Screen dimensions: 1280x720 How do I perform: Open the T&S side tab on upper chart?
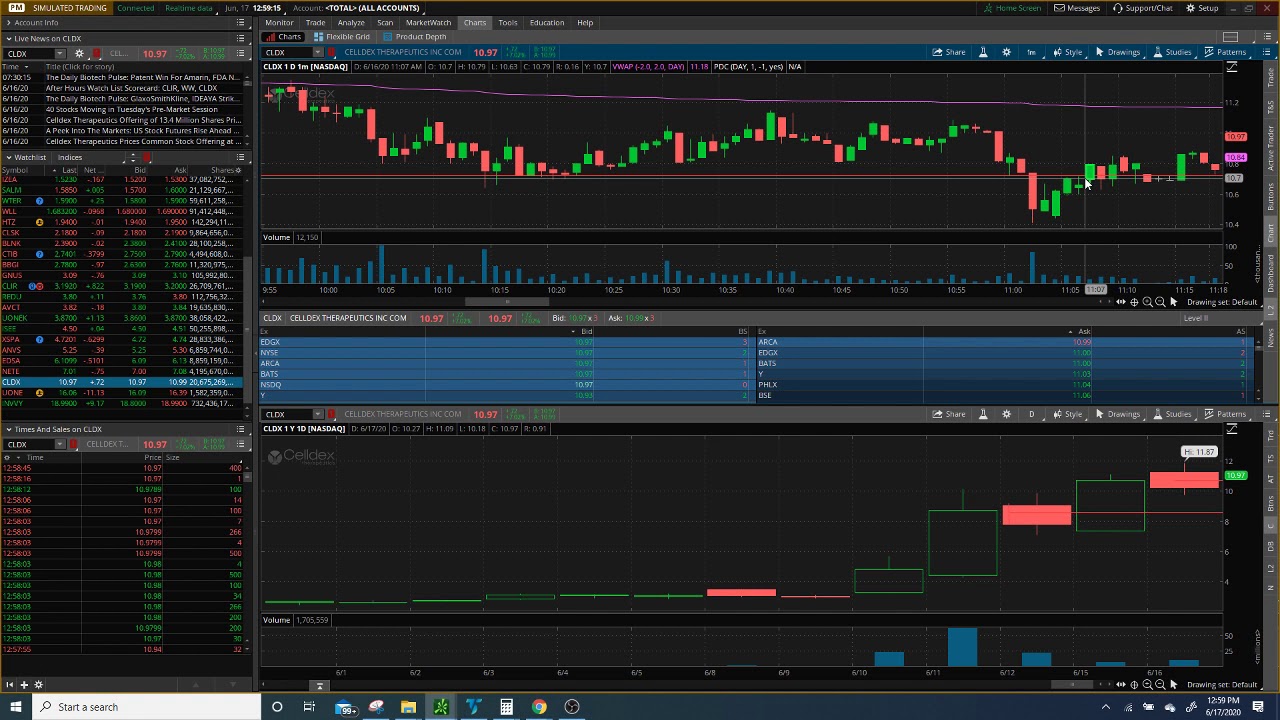[1272, 104]
